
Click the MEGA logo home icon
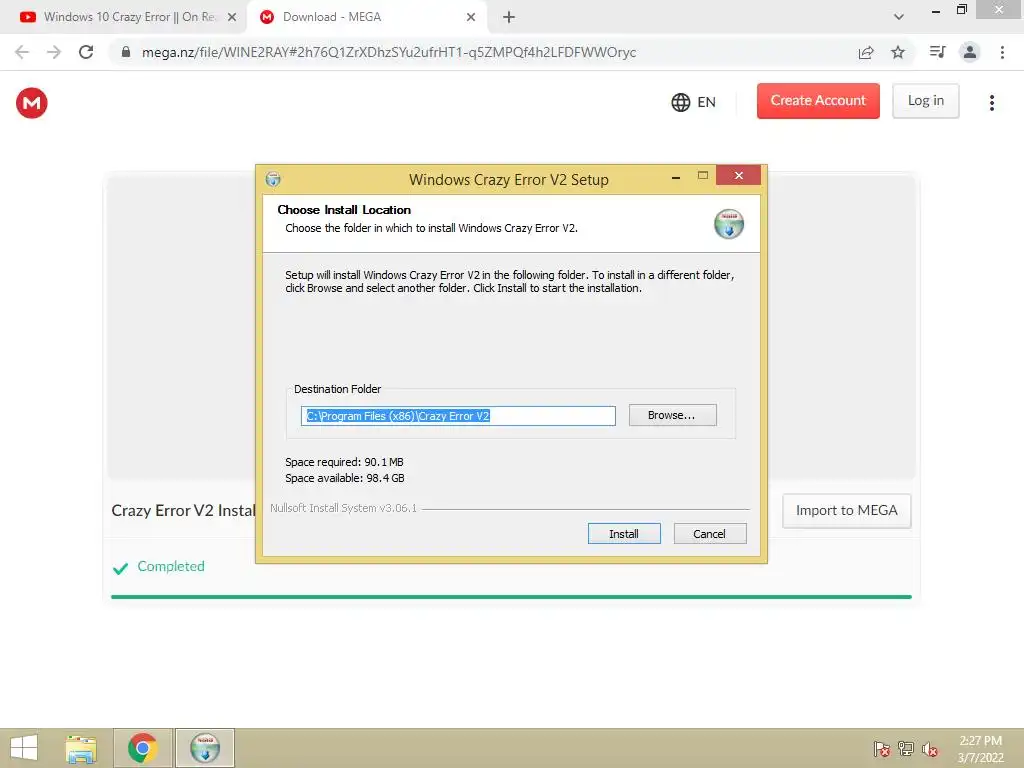coord(32,103)
